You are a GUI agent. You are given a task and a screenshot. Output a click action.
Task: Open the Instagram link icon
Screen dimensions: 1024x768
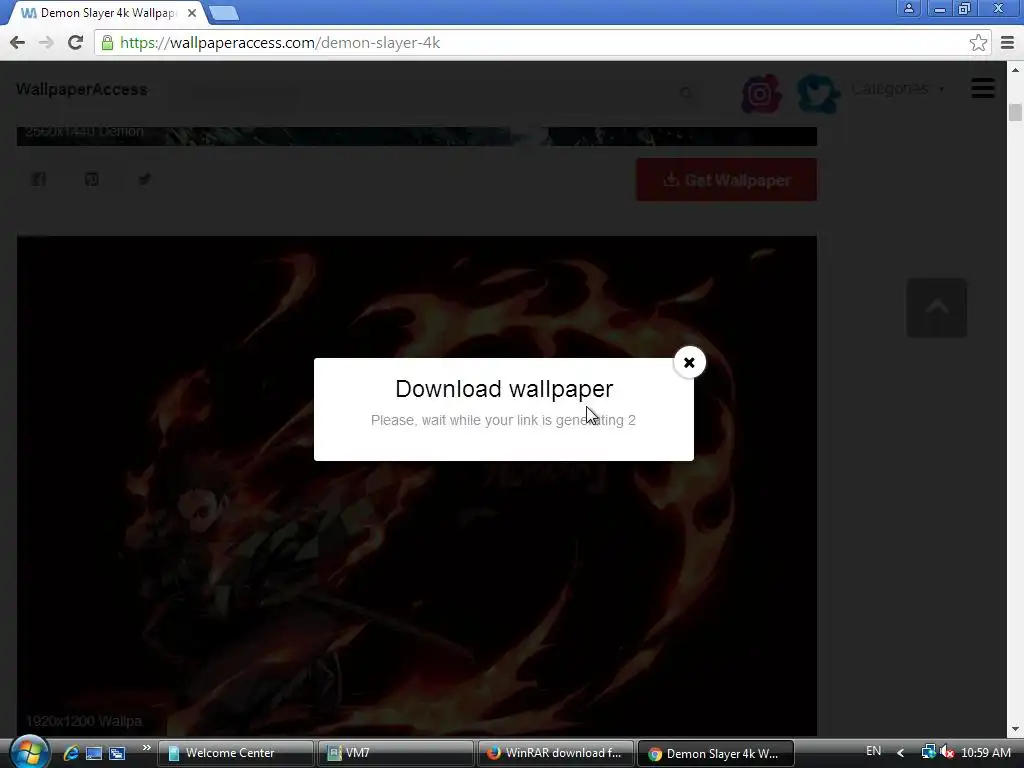(x=761, y=94)
